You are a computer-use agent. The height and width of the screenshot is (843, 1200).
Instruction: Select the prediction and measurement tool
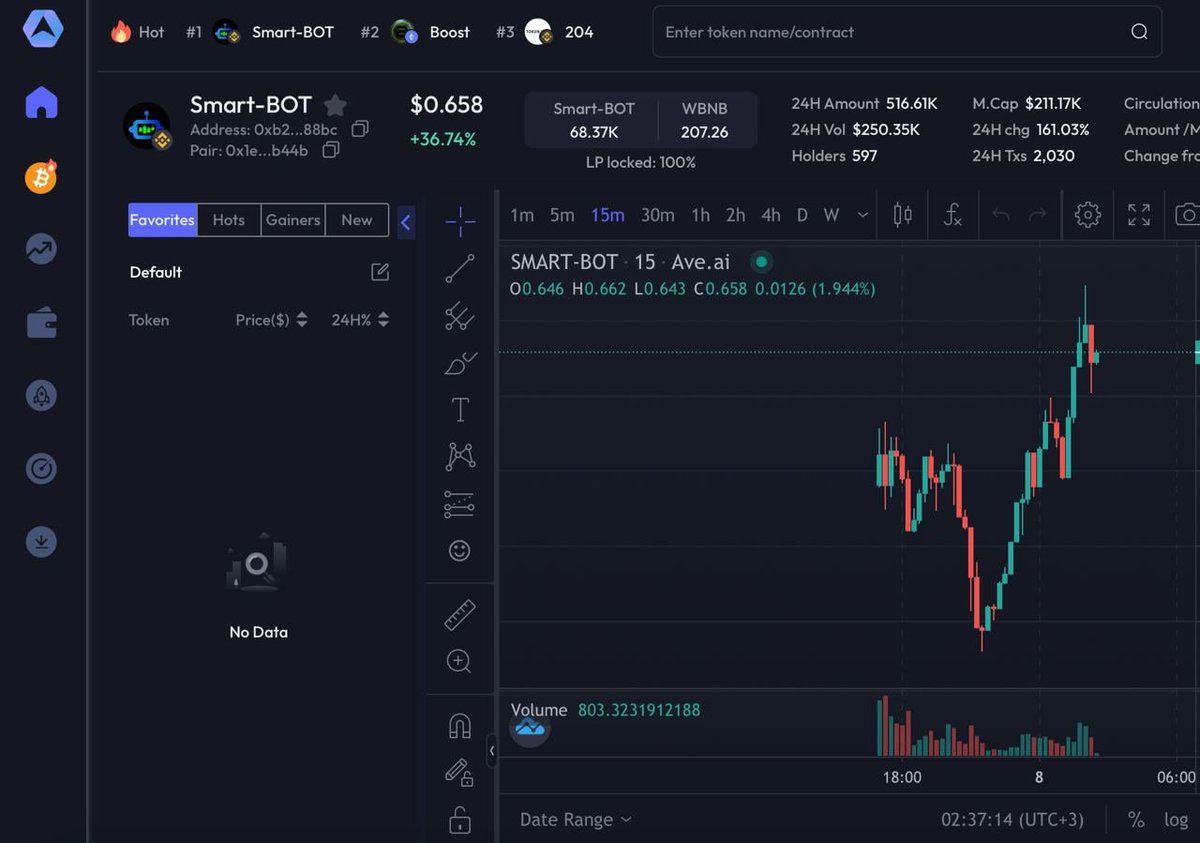point(460,504)
